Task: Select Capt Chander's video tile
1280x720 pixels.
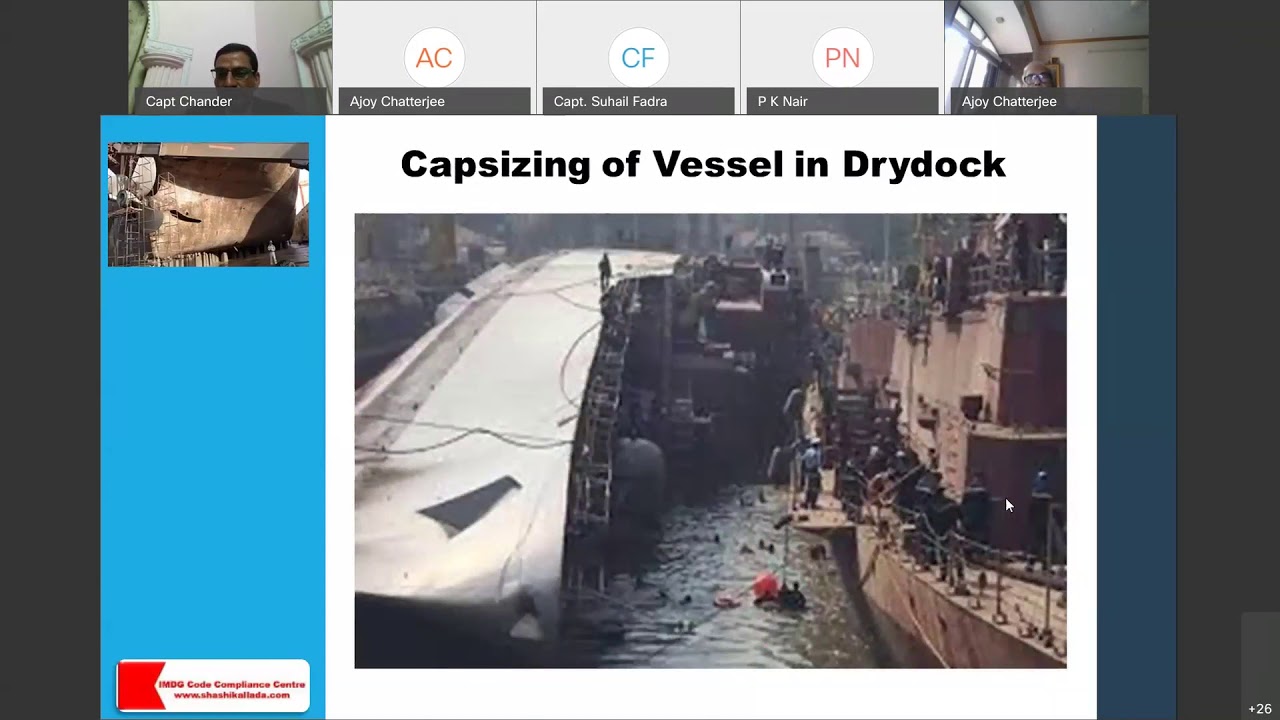Action: tap(230, 57)
